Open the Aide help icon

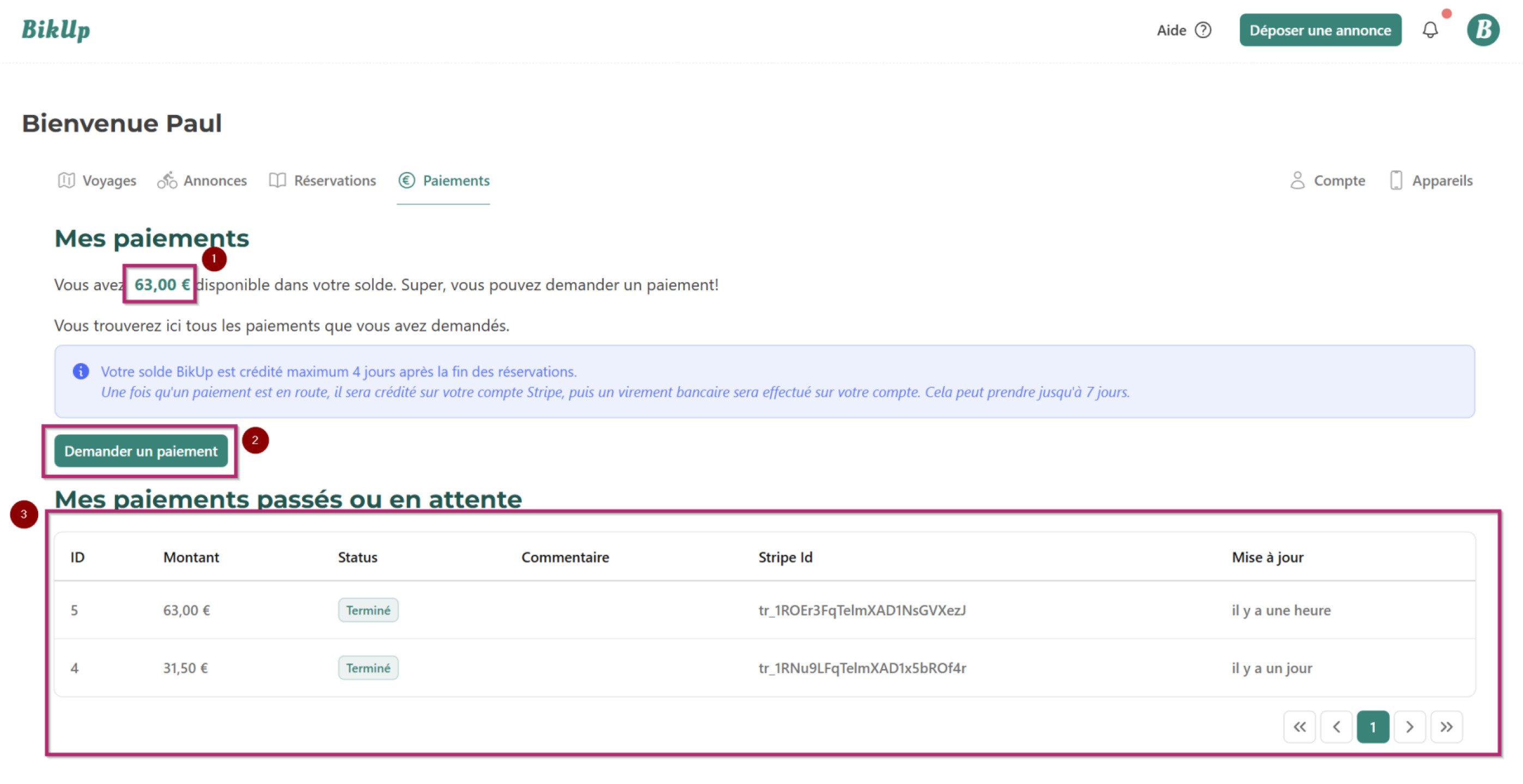[x=1203, y=30]
